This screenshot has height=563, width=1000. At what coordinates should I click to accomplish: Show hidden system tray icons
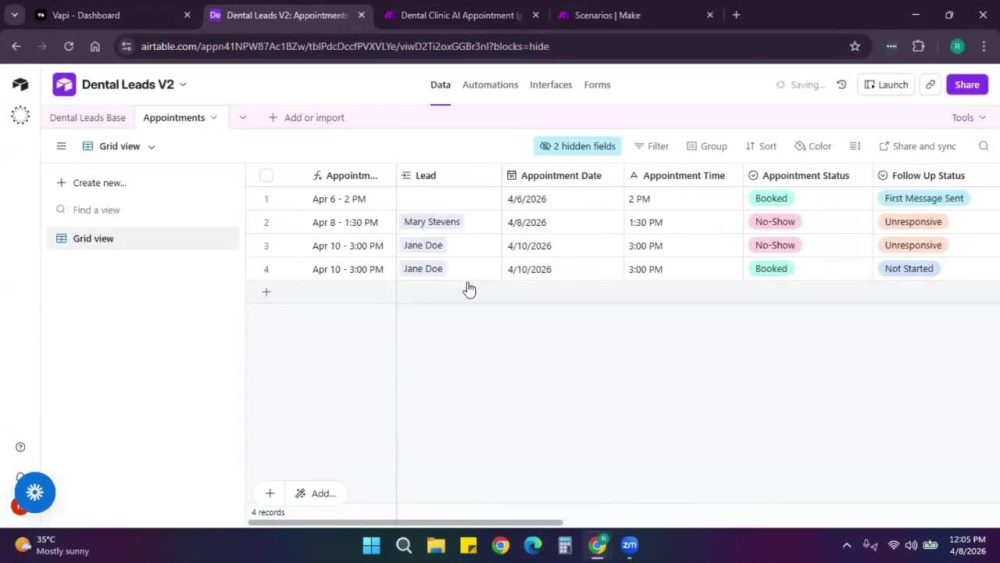point(846,545)
